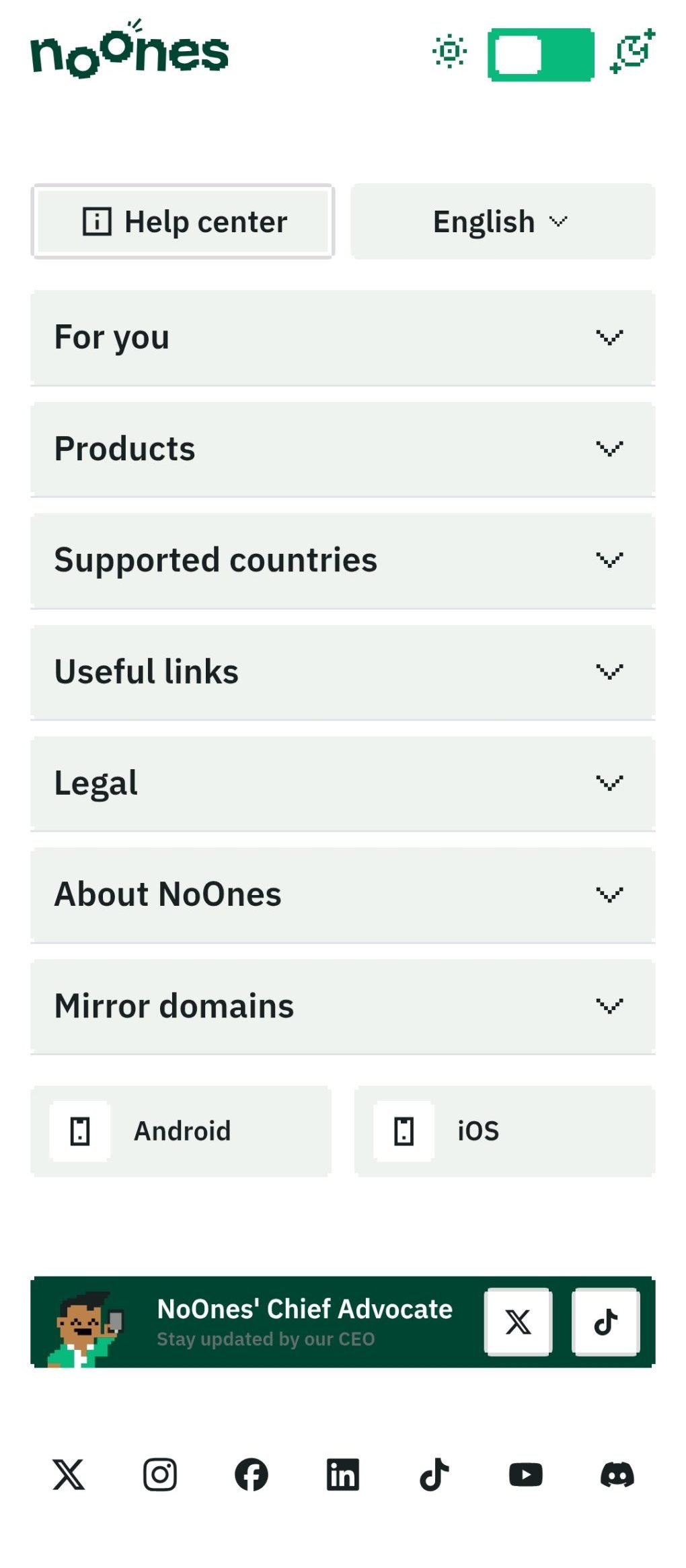Open the Android app download
Viewport: 686px width, 1568px height.
181,1131
